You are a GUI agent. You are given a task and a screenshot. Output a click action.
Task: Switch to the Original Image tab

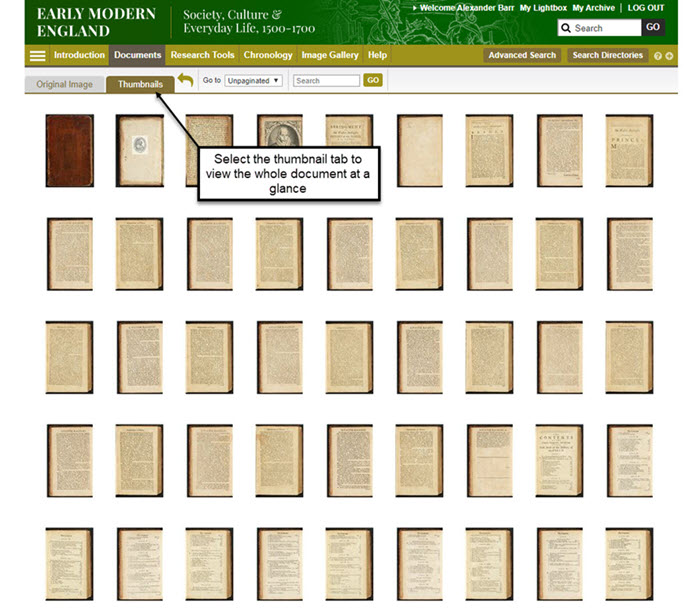coord(65,84)
